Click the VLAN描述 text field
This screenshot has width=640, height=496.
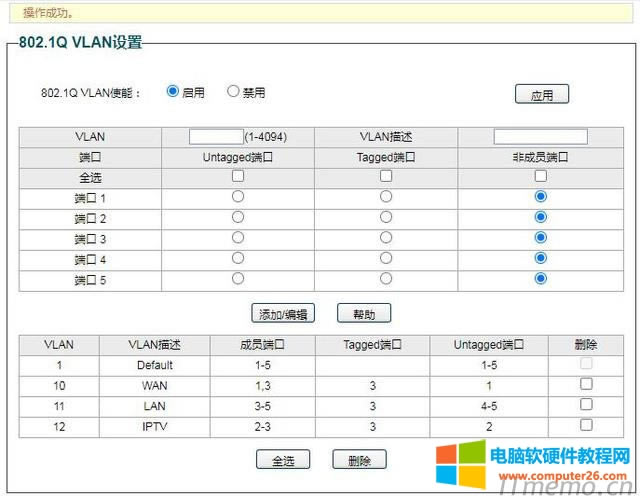click(x=540, y=136)
